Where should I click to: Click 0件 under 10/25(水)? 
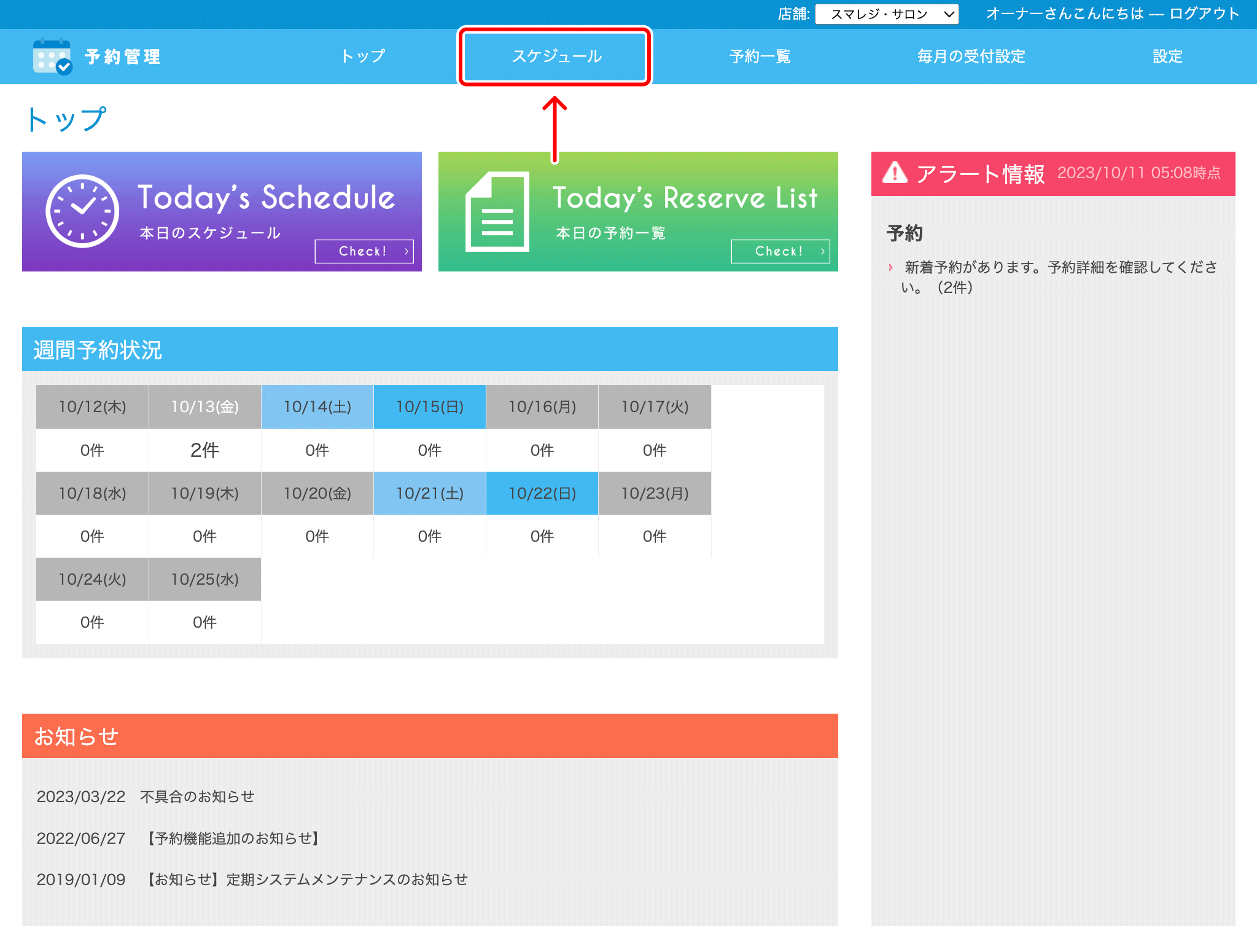[204, 622]
